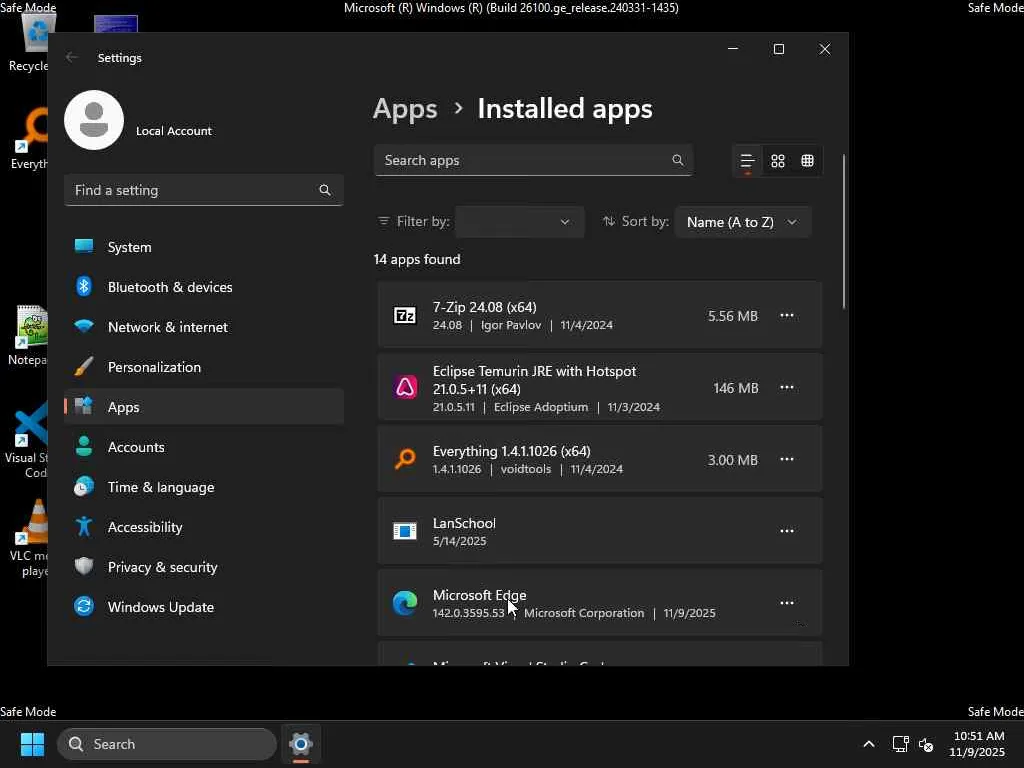
Task: Click the Eclipse Temurin app icon
Action: 405,387
